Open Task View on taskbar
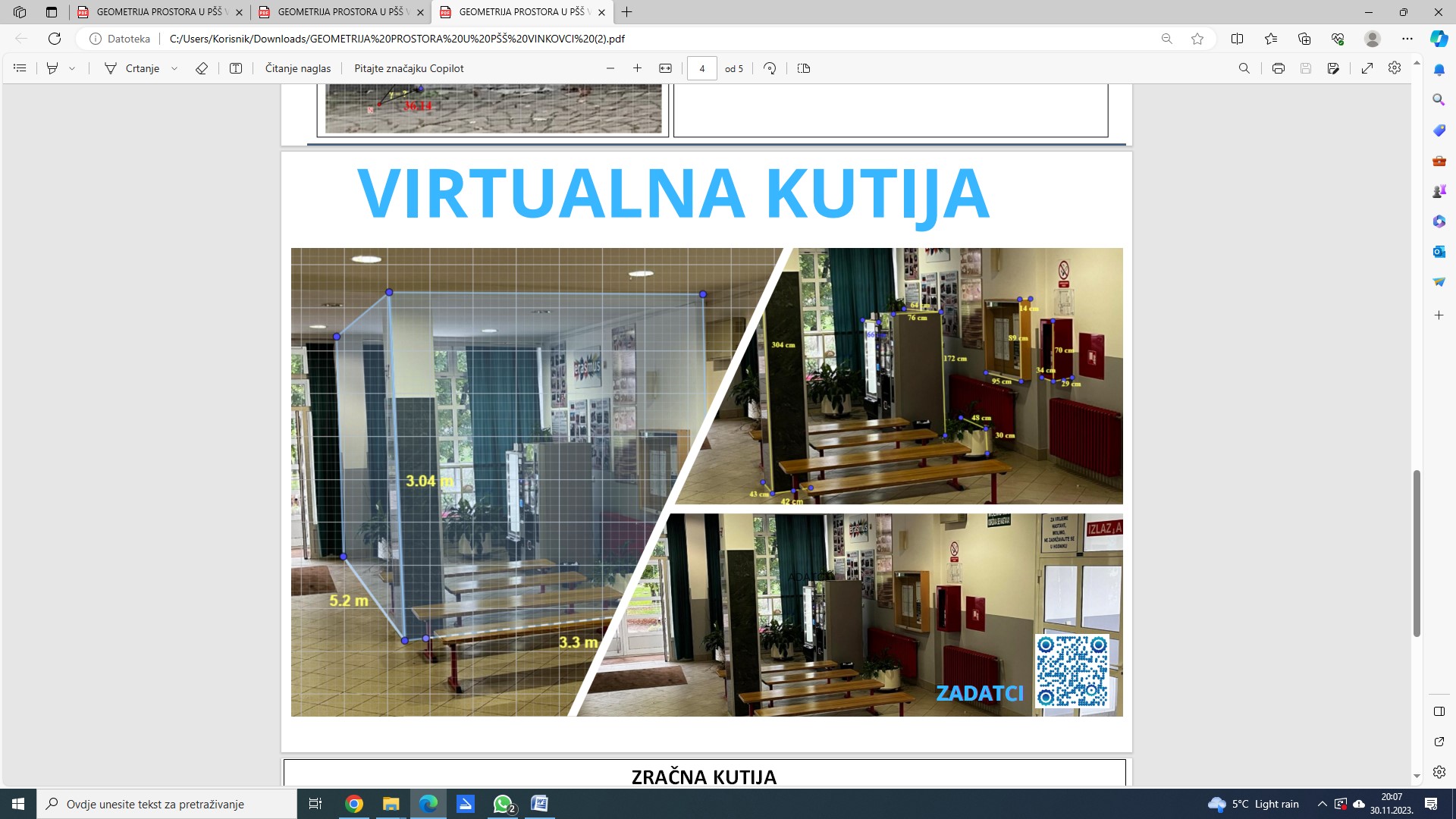The height and width of the screenshot is (819, 1456). point(315,804)
